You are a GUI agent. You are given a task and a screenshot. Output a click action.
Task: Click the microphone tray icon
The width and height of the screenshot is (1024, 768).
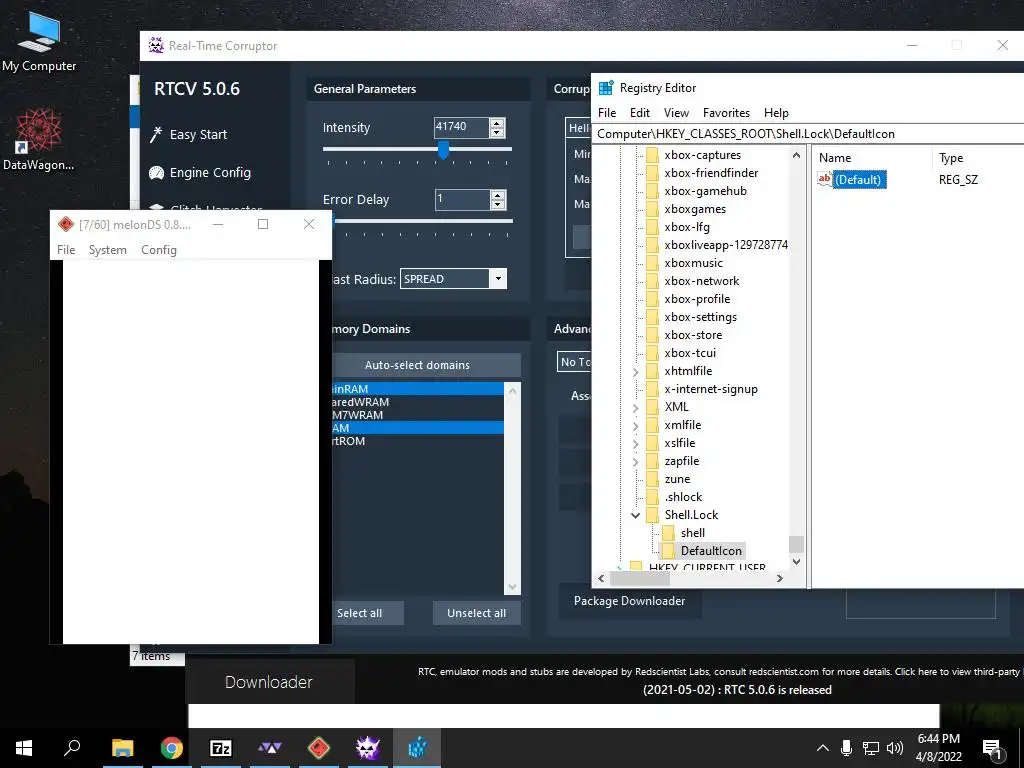point(846,748)
